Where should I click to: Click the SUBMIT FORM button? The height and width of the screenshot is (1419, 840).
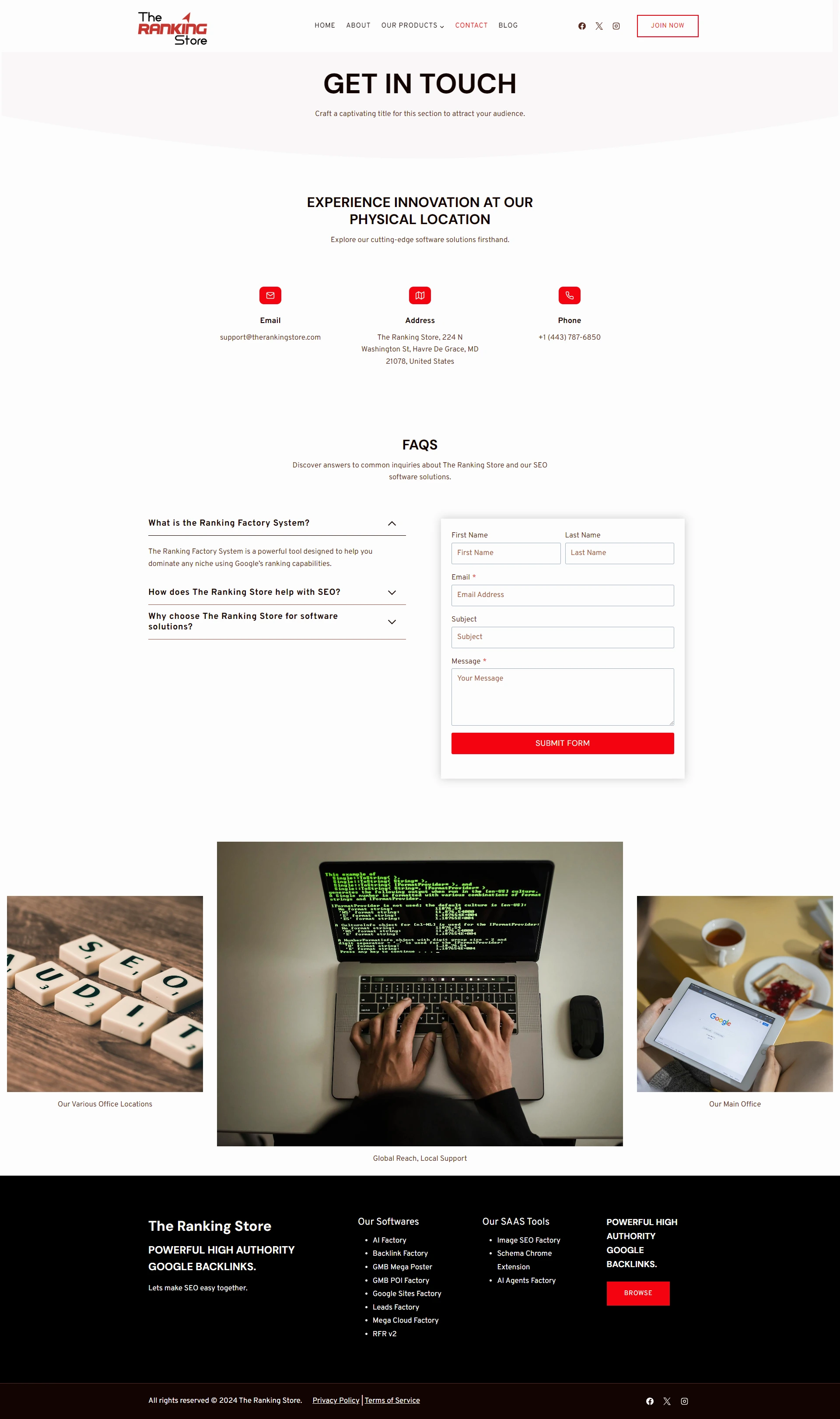[563, 743]
